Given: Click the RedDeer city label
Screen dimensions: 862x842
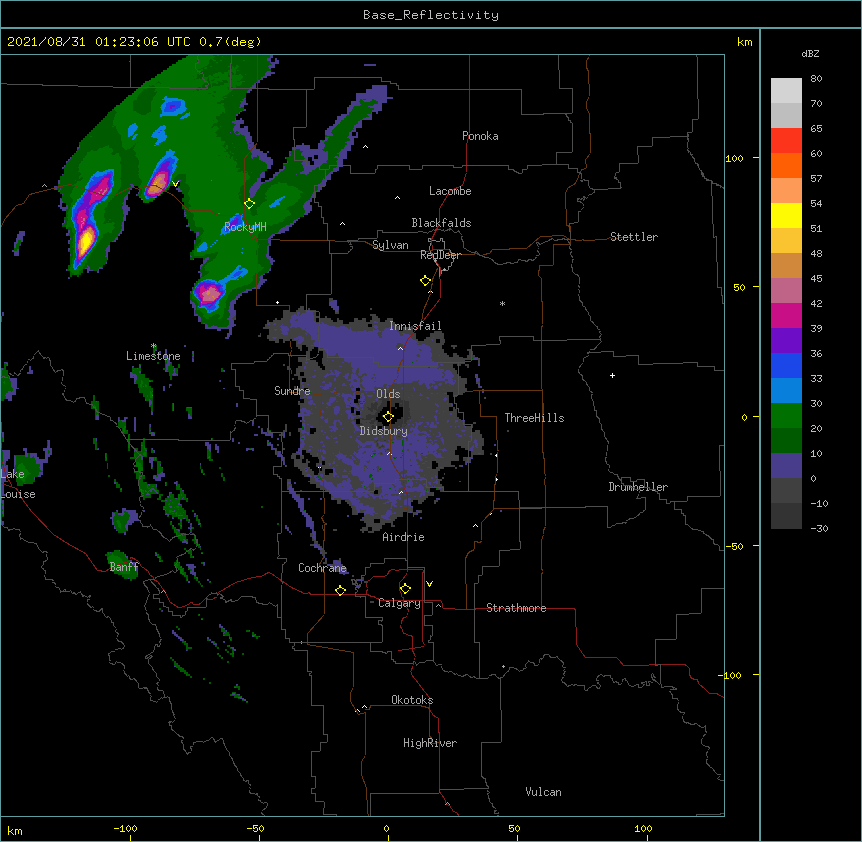Looking at the screenshot, I should tap(440, 255).
